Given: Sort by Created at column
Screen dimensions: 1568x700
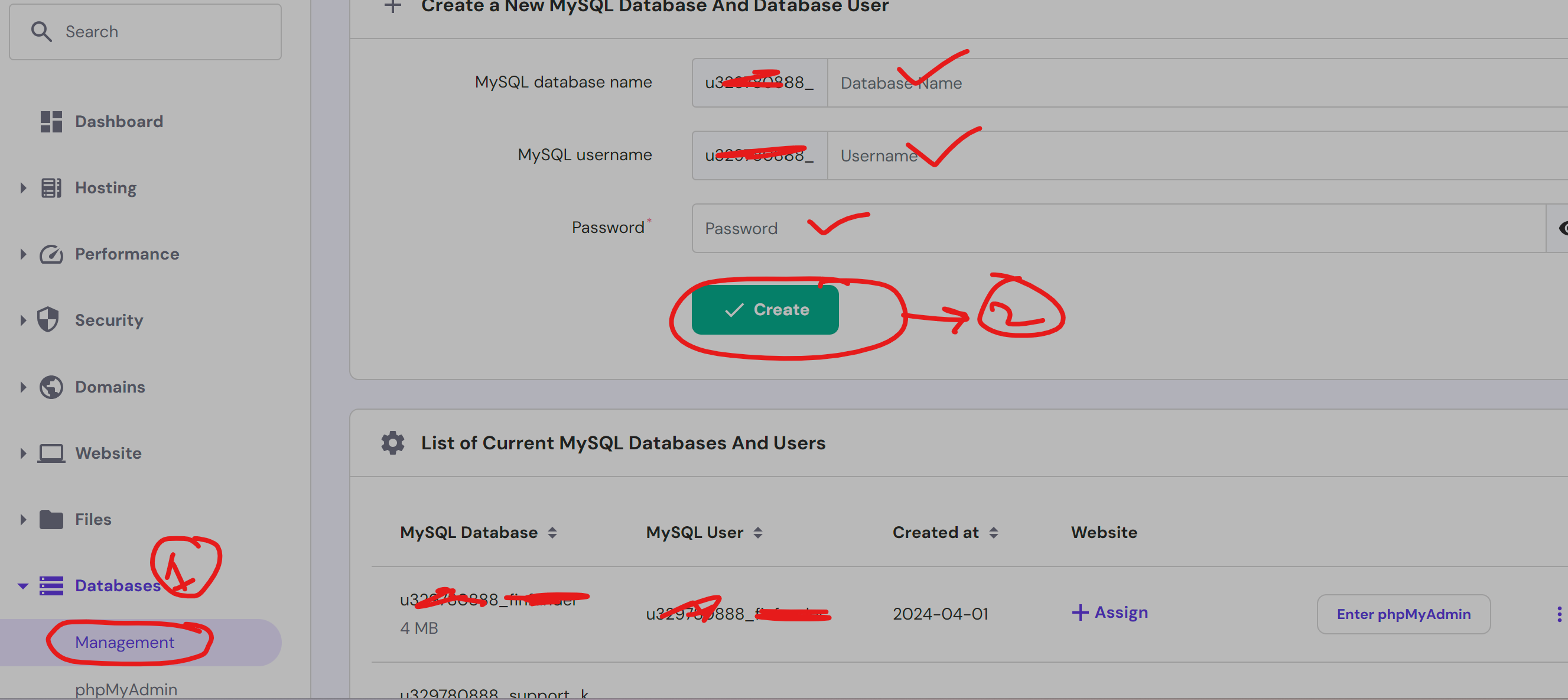Looking at the screenshot, I should 993,533.
